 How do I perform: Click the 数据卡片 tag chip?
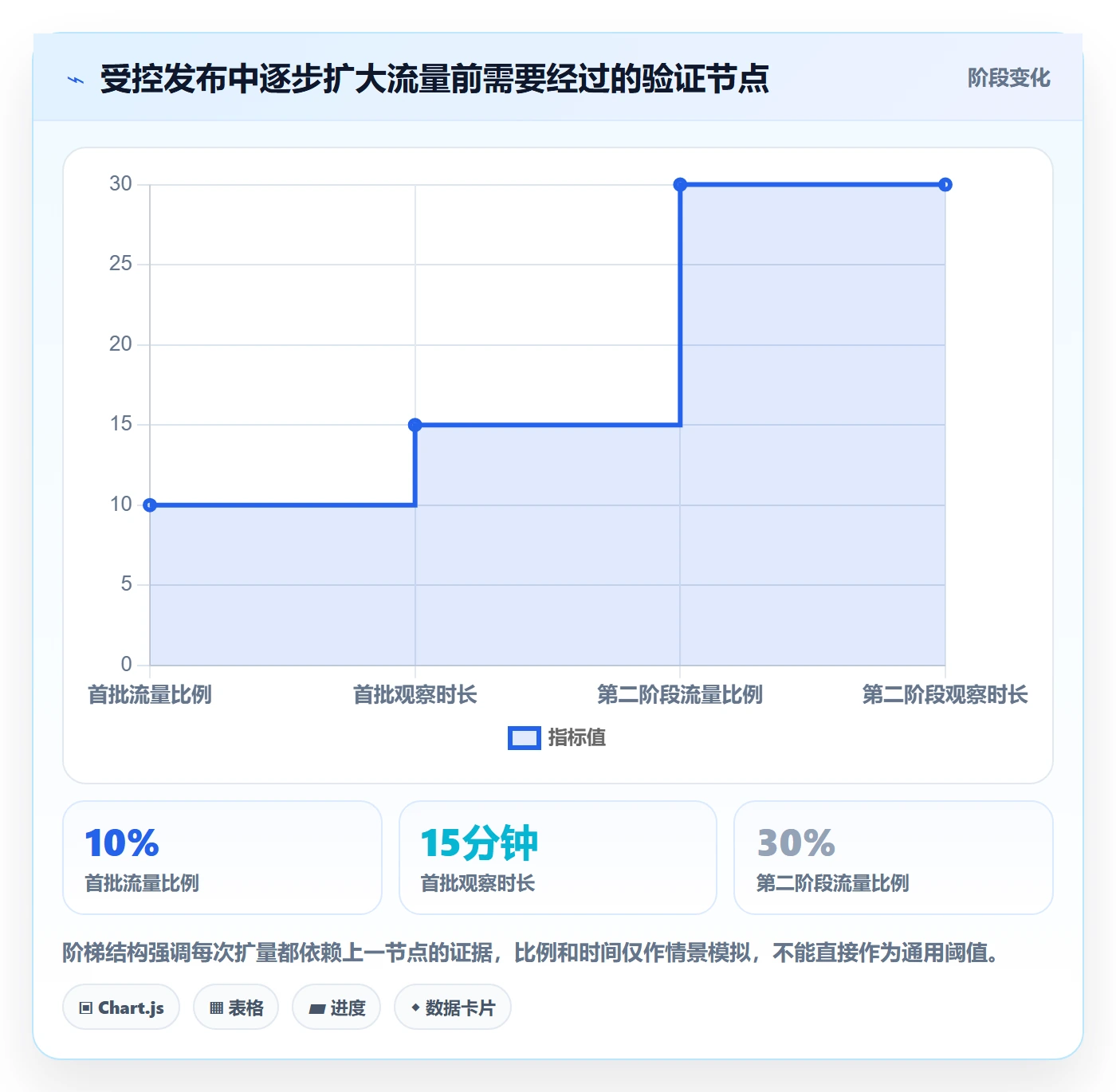tap(453, 1008)
